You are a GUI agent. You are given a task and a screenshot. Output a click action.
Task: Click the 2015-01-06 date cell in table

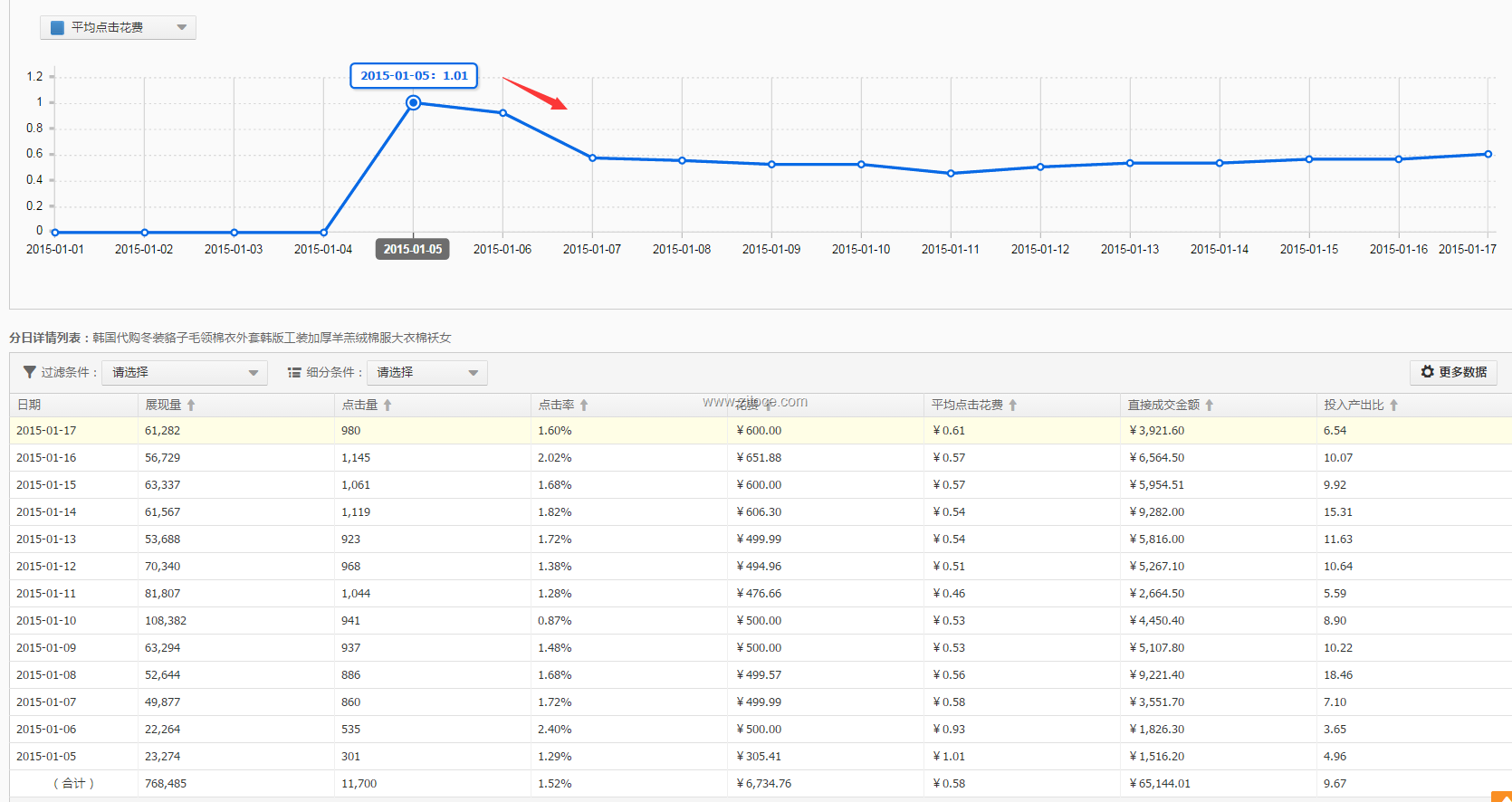[46, 730]
